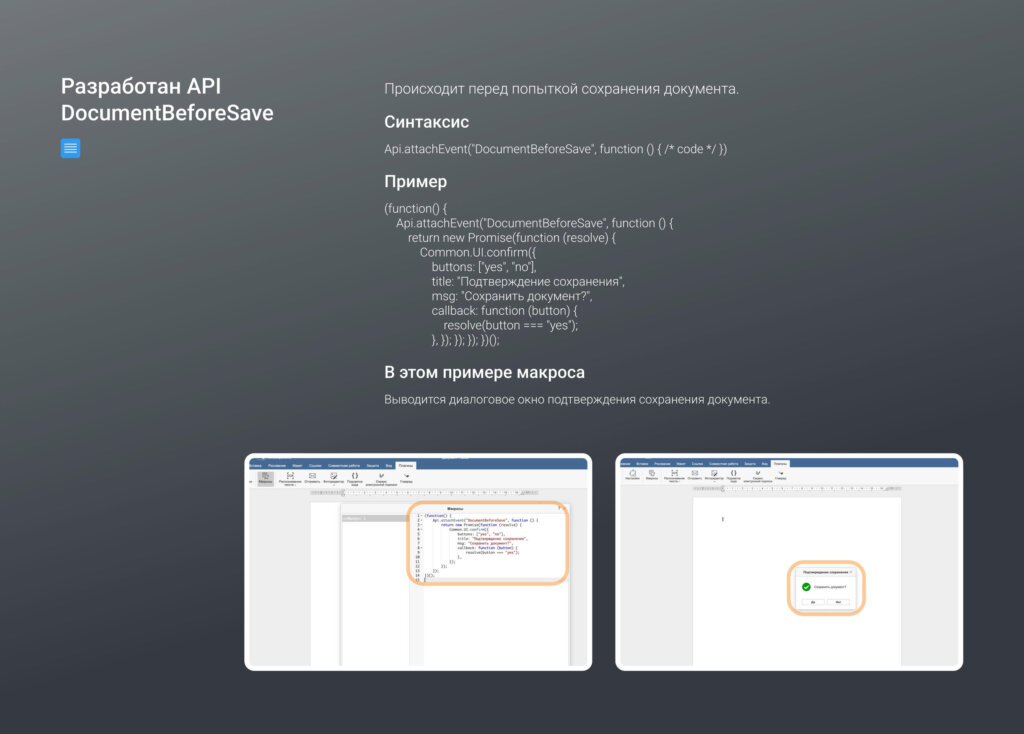Click Настройки plugin icon in right screenshot
Screen dimensions: 1024x734
click(632, 474)
